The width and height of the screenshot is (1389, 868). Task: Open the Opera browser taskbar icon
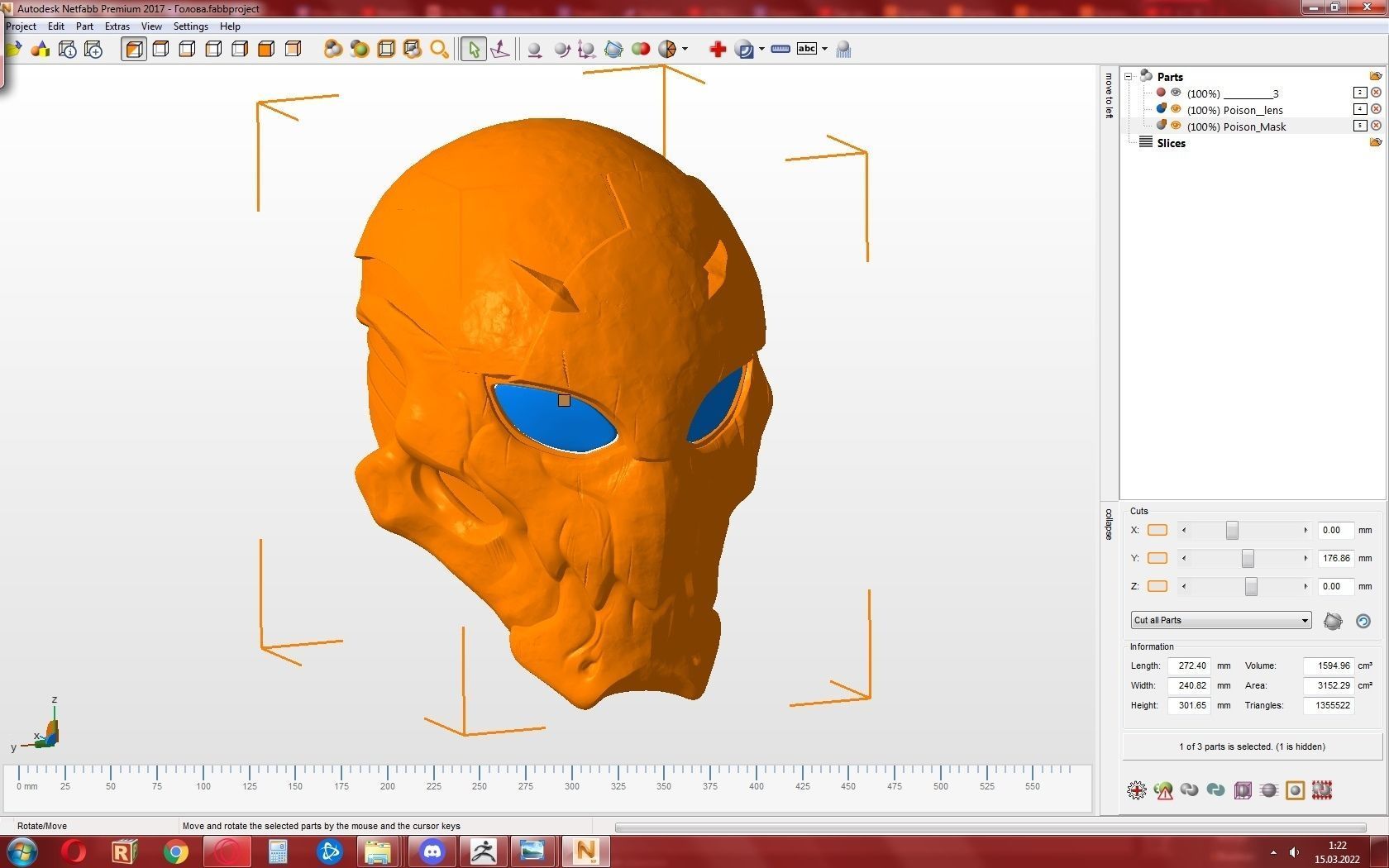pyautogui.click(x=74, y=851)
